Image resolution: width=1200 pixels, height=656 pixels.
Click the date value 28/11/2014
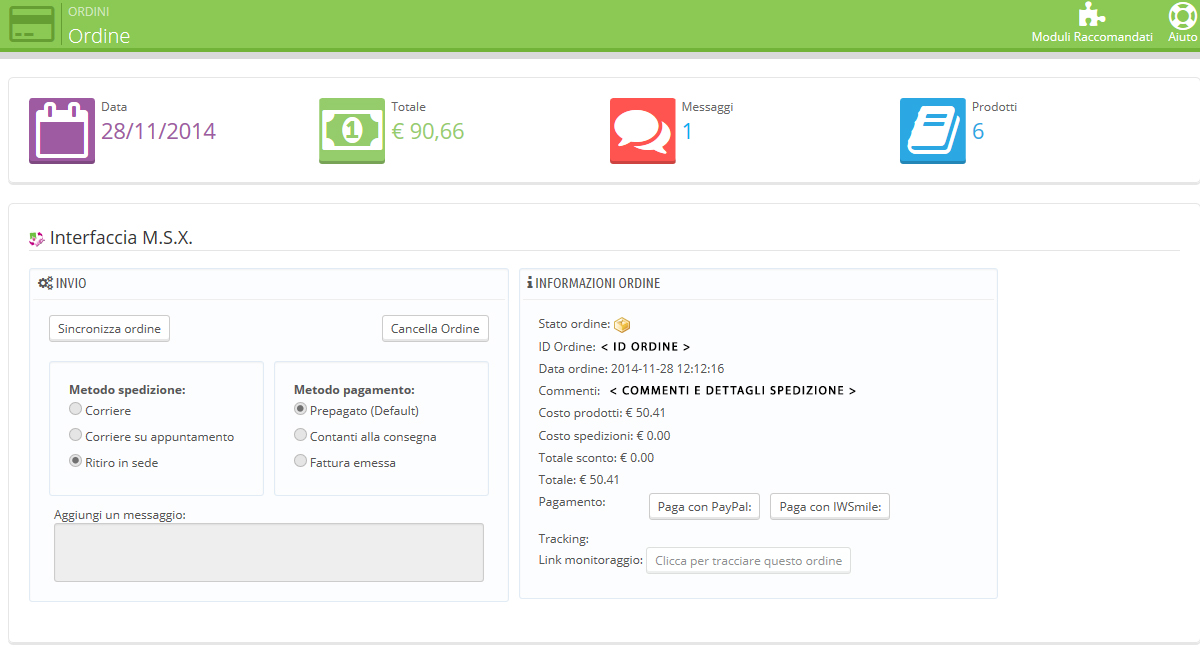[158, 131]
